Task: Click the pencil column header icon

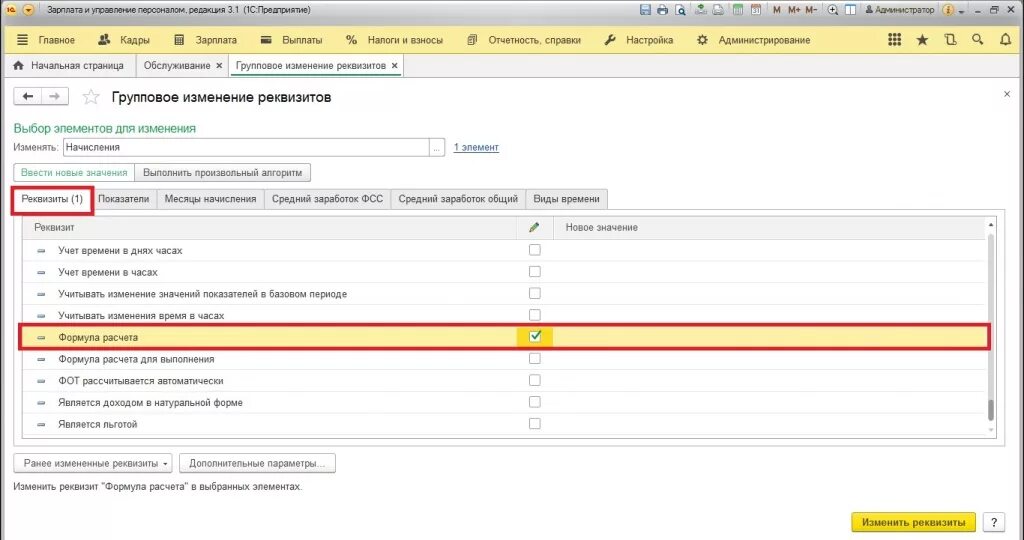Action: pyautogui.click(x=534, y=227)
